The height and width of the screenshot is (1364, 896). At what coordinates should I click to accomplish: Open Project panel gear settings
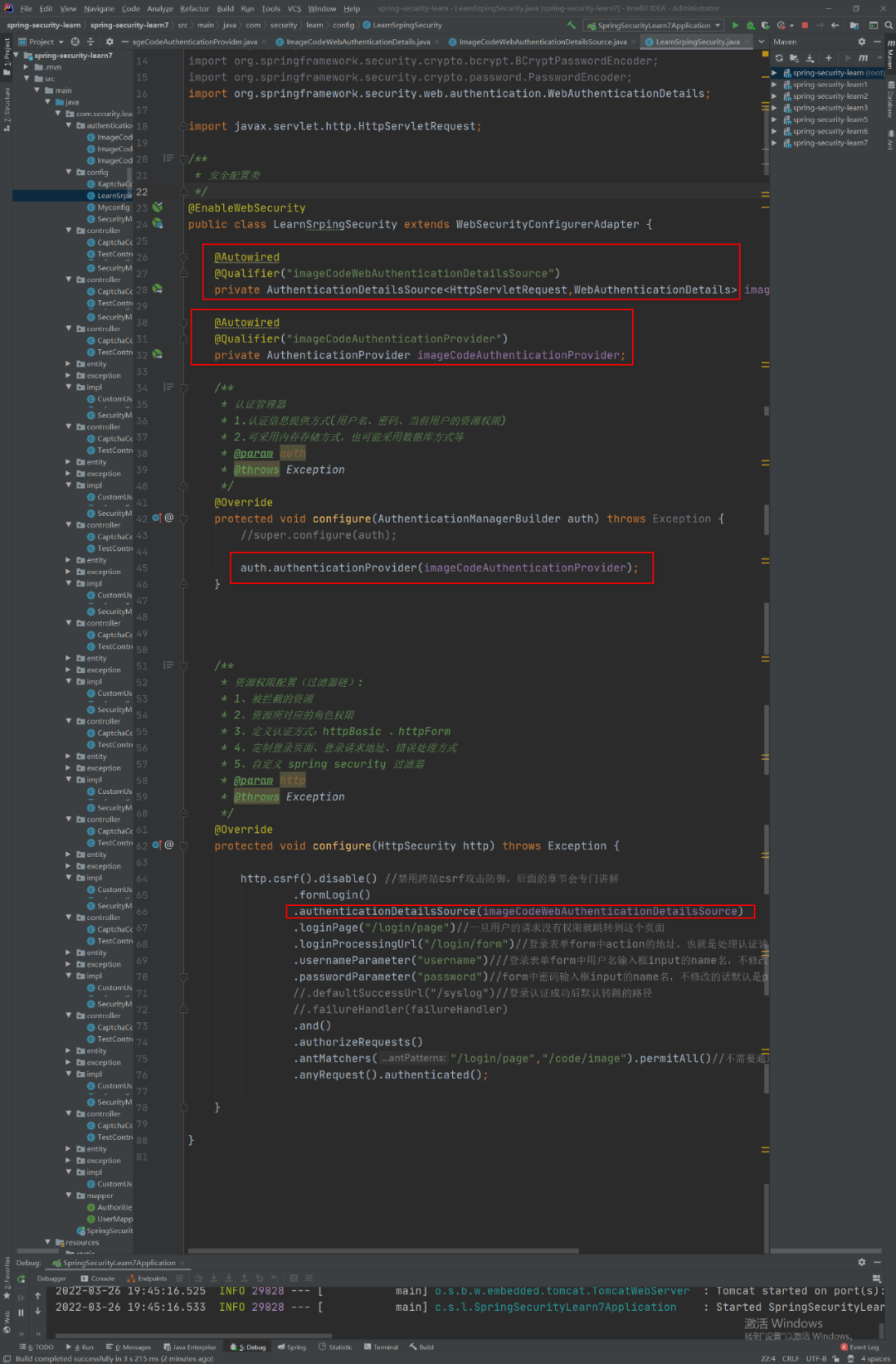point(109,41)
